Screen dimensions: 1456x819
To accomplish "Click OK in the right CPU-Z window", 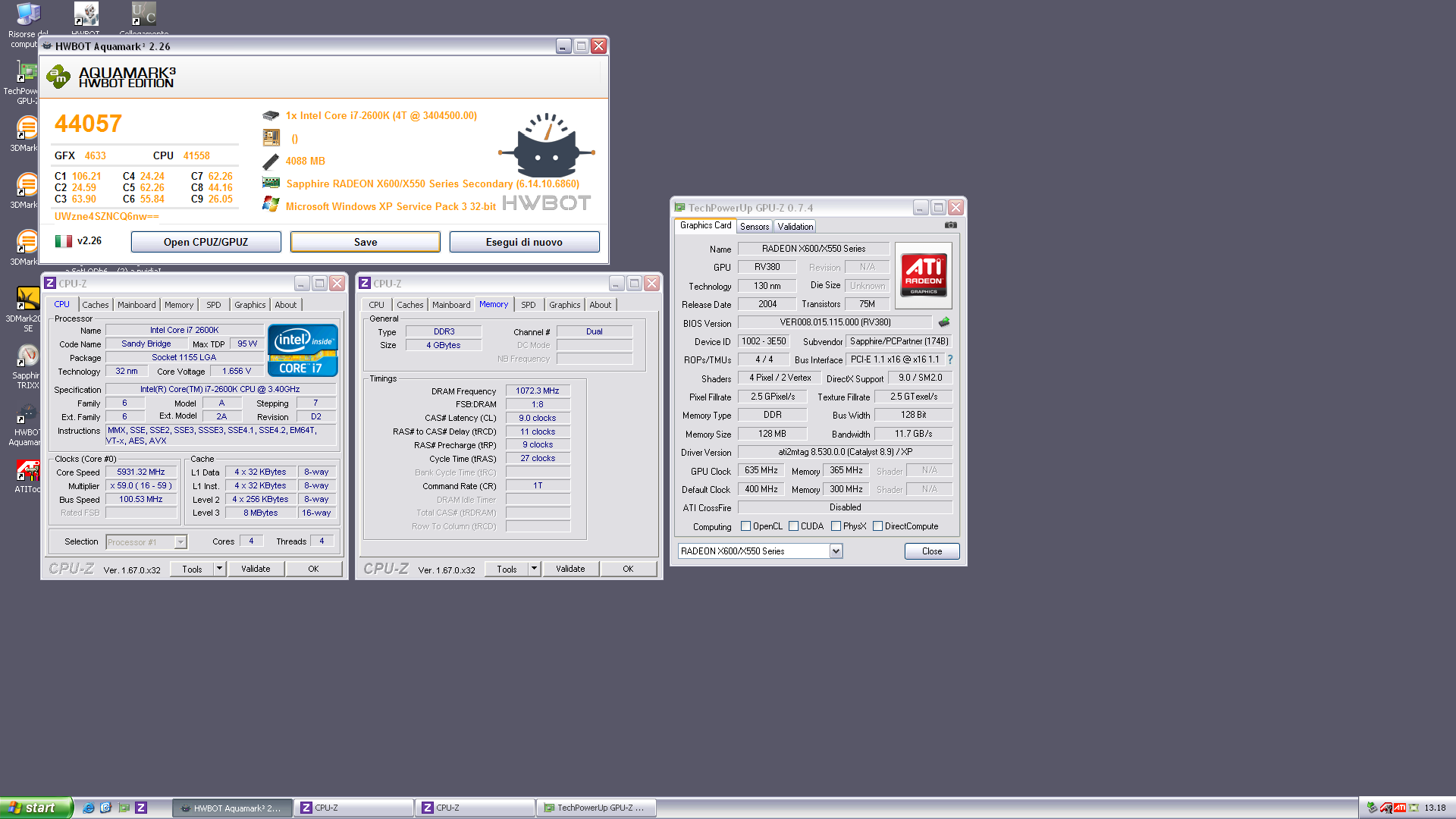I will [628, 569].
